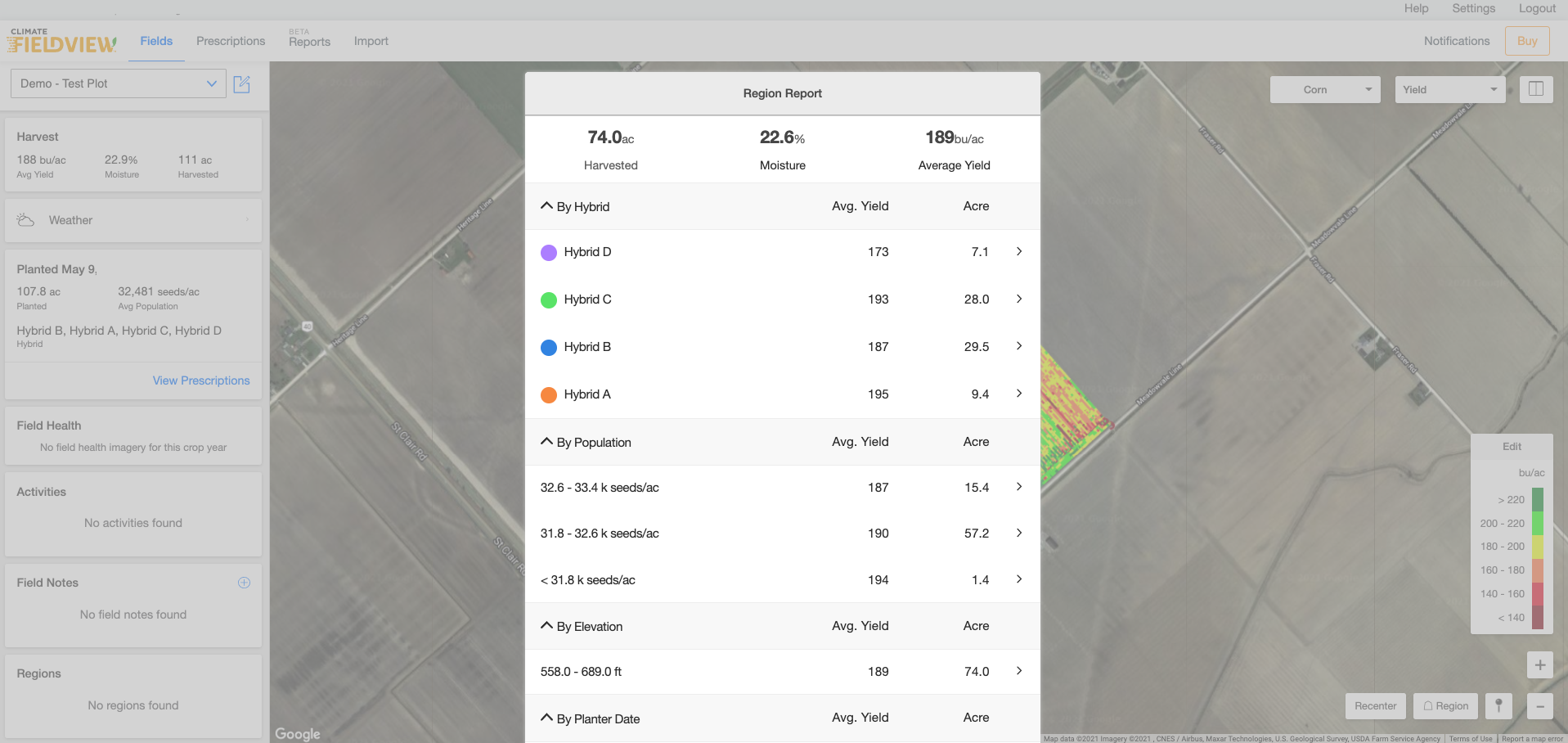Screen dimensions: 1568x743
Task: Open the Yield layer dropdown
Action: point(1450,89)
